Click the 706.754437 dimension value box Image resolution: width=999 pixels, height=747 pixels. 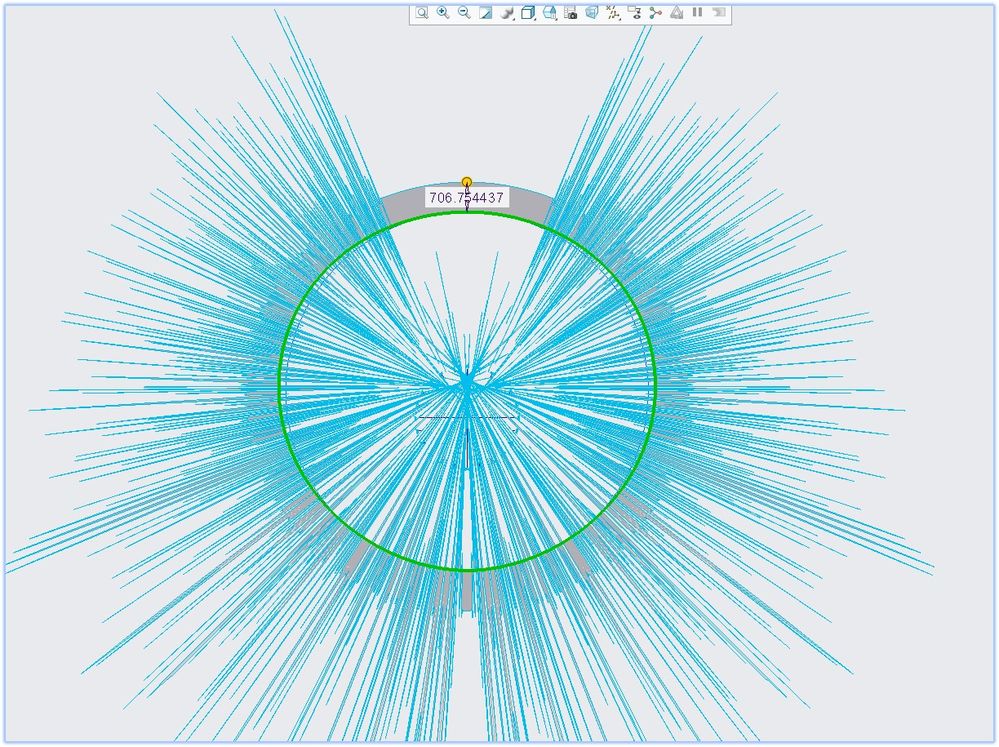(x=467, y=198)
